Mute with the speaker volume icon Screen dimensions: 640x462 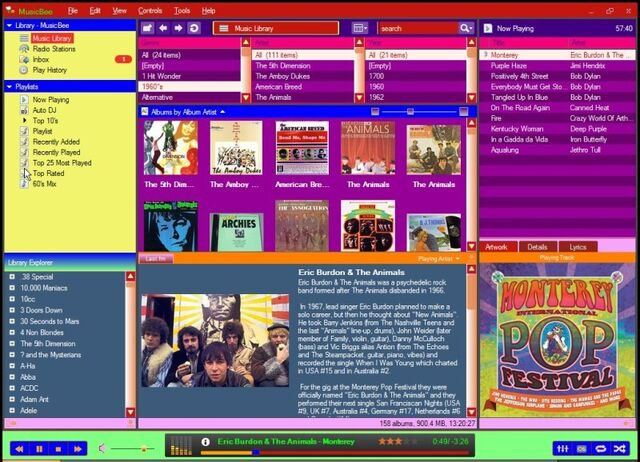pyautogui.click(x=102, y=449)
